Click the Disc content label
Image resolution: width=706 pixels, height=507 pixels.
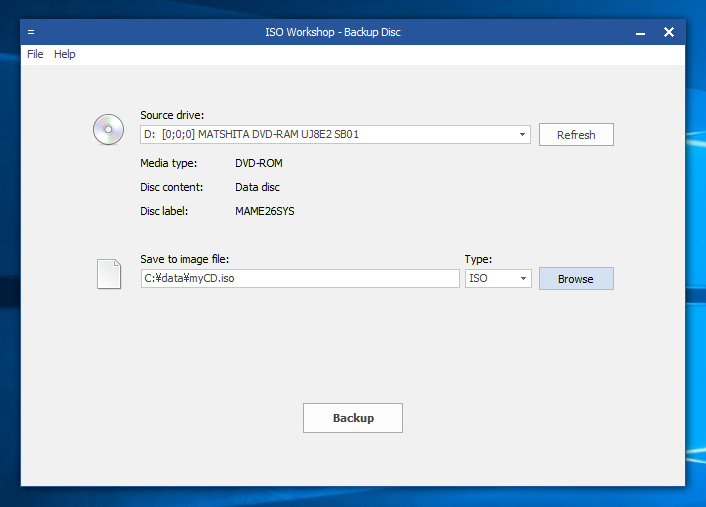(x=172, y=187)
